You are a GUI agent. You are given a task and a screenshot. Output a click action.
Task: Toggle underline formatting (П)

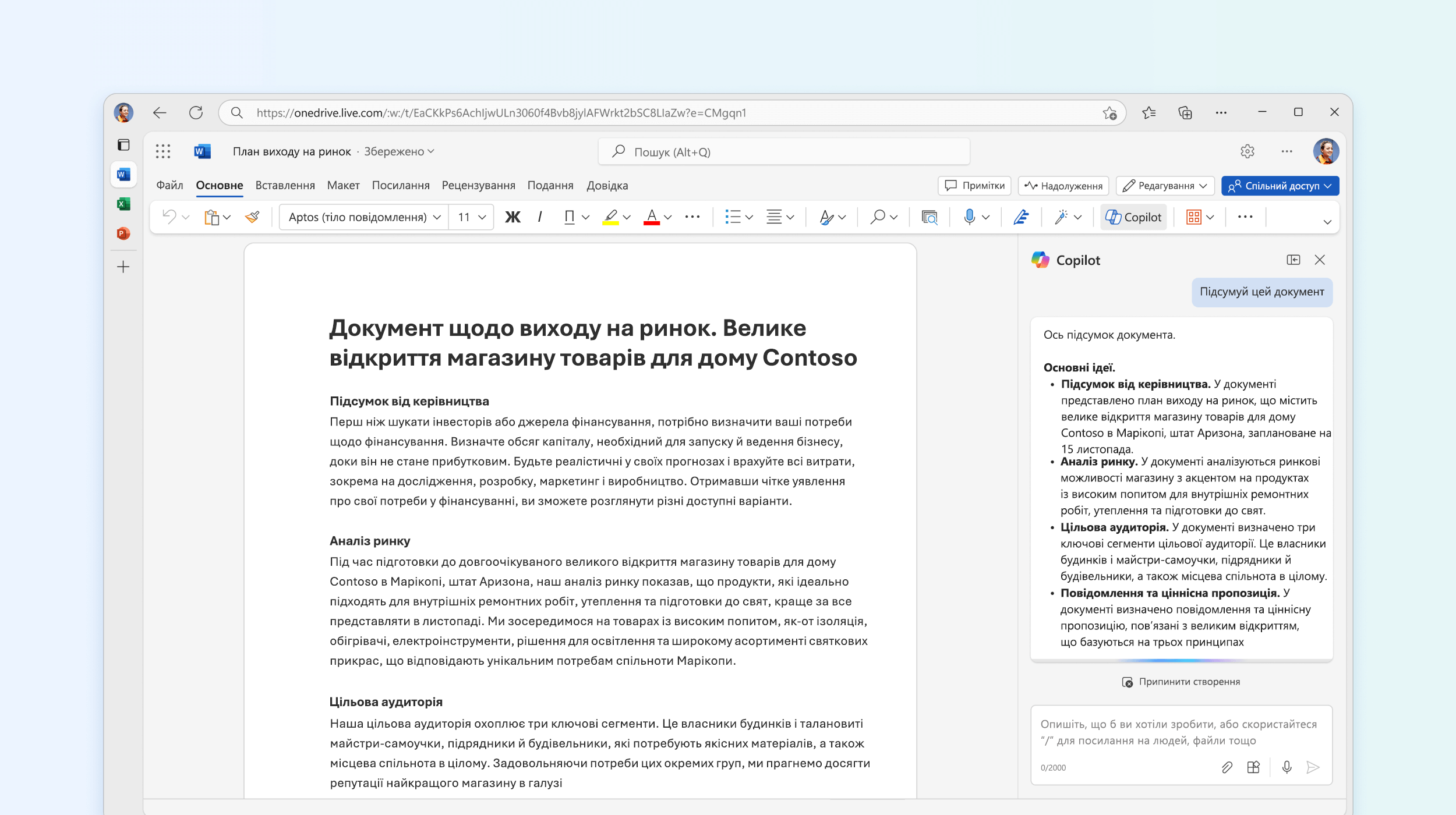pyautogui.click(x=570, y=217)
